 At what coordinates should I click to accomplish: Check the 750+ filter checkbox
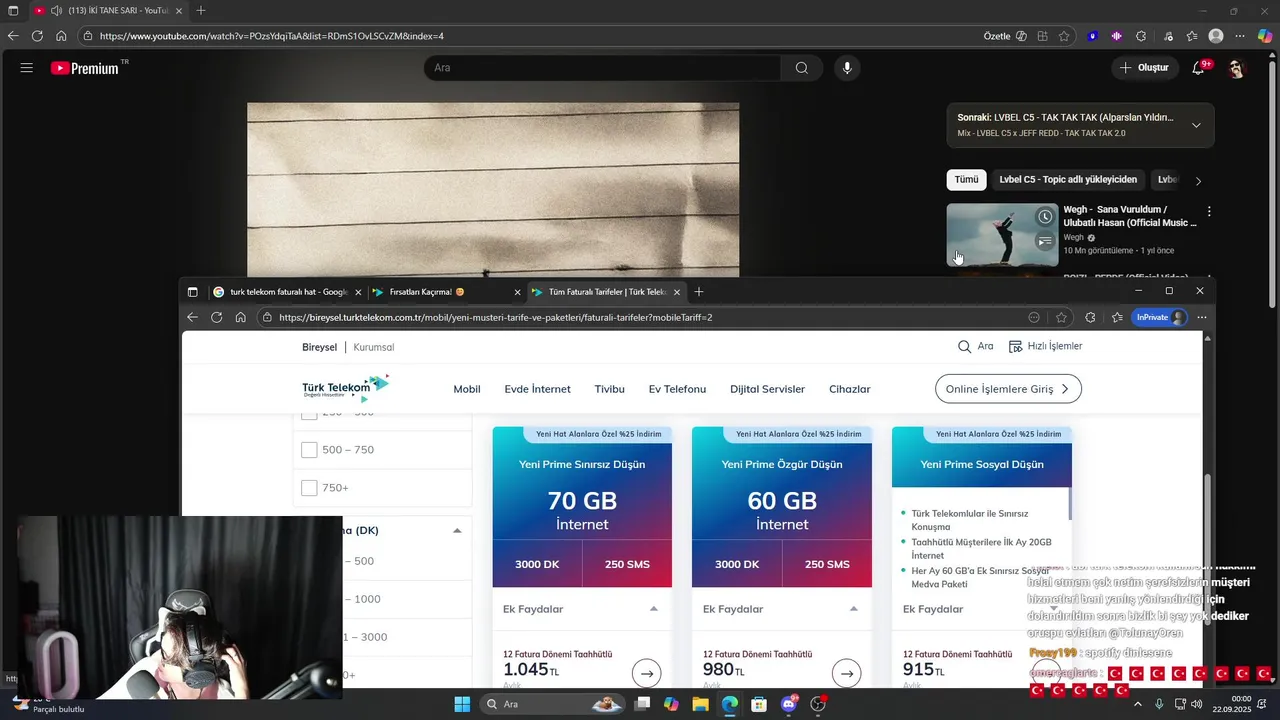(x=309, y=488)
